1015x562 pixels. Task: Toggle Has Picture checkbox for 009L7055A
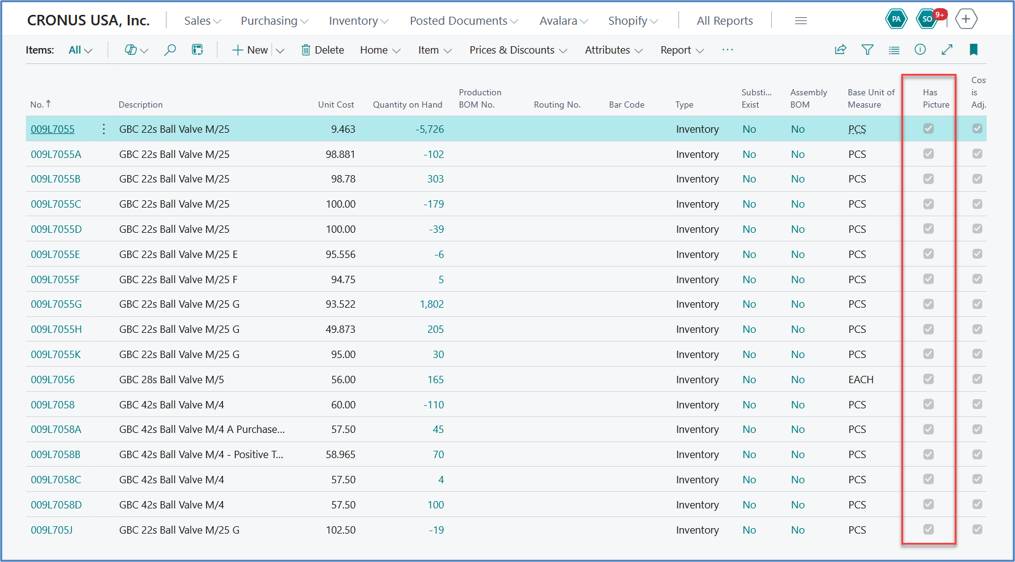tap(928, 154)
